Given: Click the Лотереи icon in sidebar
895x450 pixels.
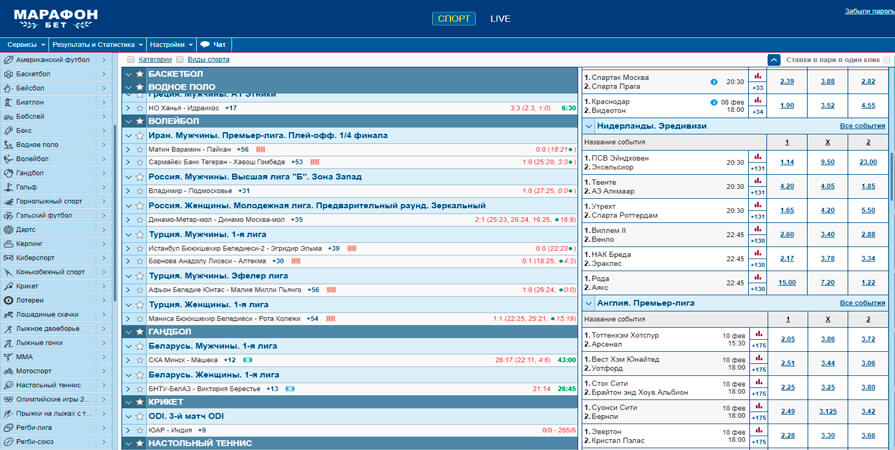Looking at the screenshot, I should tap(8, 300).
